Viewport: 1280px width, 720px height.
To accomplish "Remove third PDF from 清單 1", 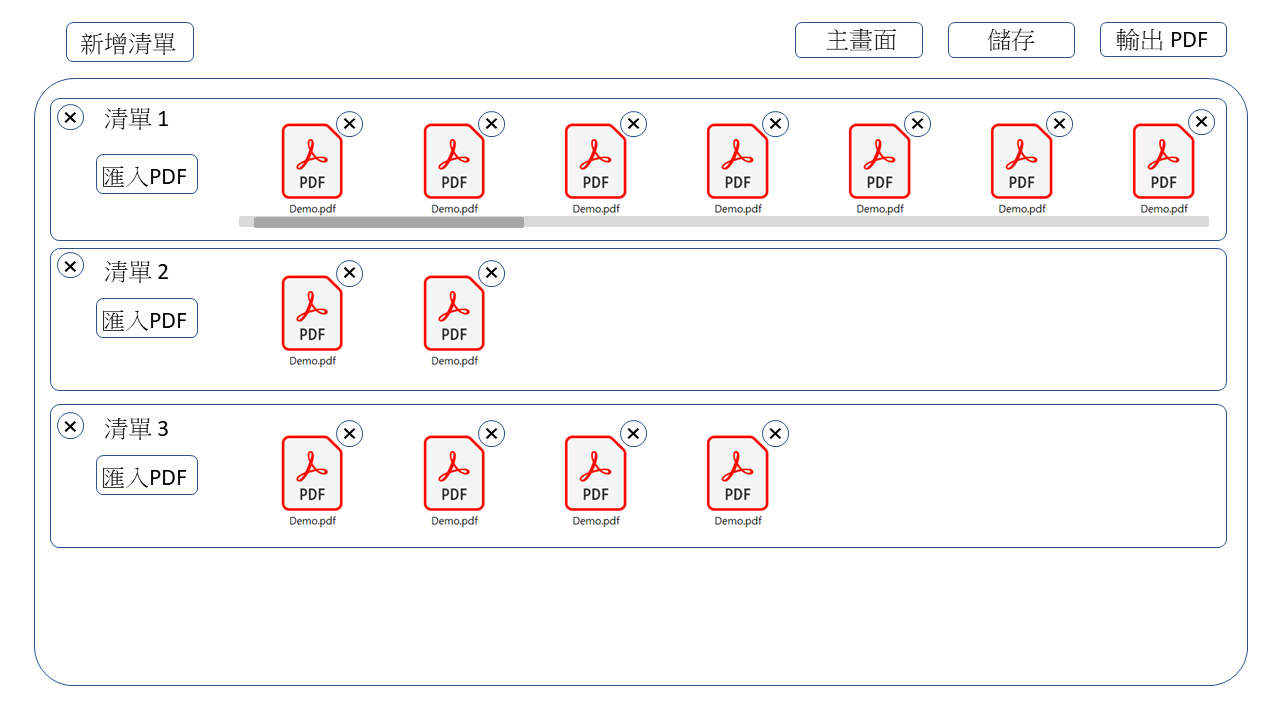I will tap(633, 124).
